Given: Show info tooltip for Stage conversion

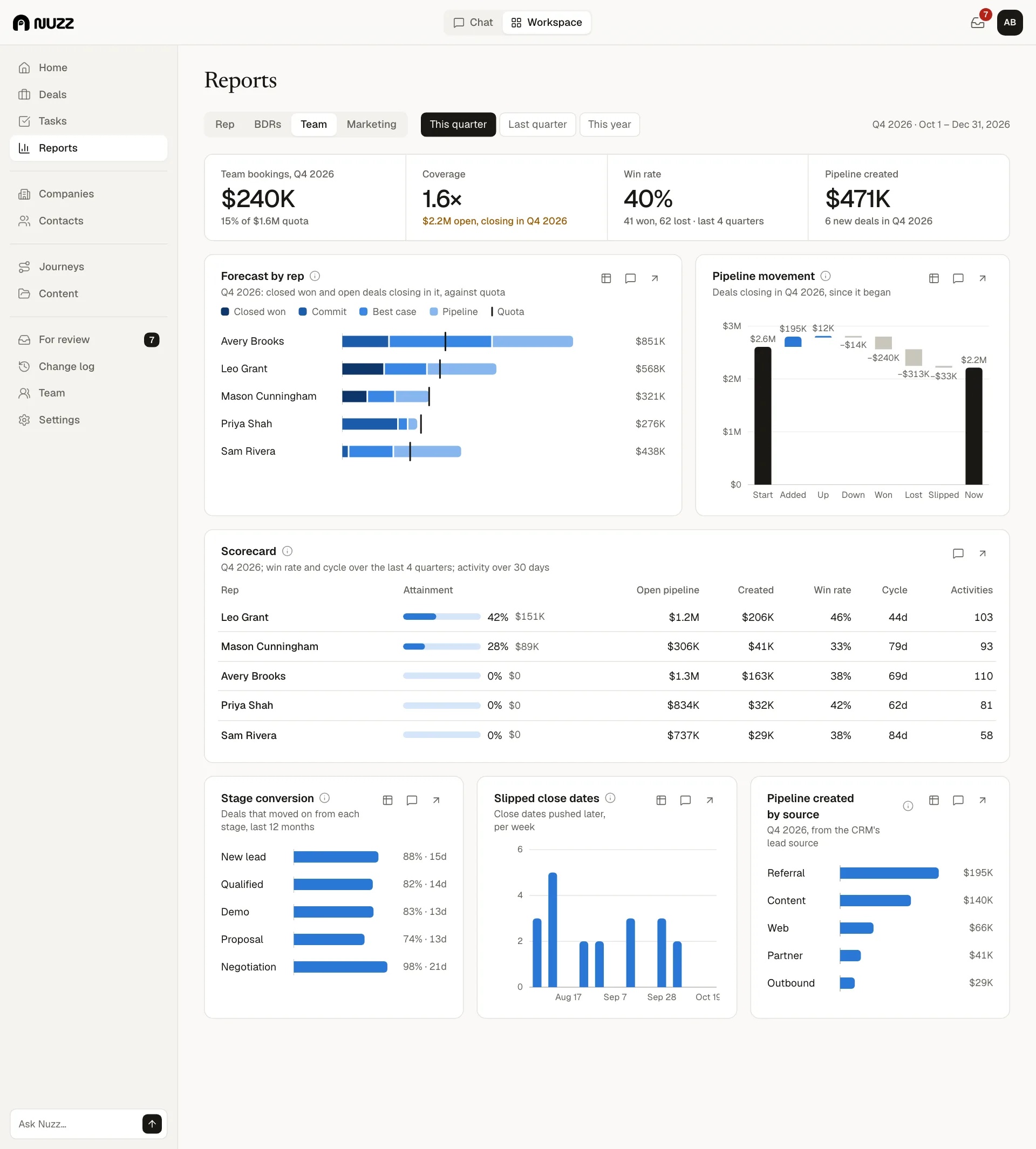Looking at the screenshot, I should point(324,798).
